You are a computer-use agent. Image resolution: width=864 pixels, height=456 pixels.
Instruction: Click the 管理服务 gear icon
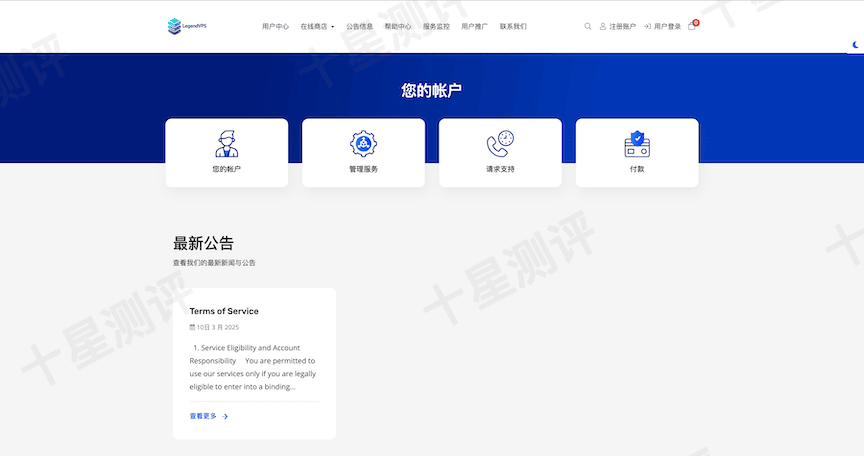[364, 144]
